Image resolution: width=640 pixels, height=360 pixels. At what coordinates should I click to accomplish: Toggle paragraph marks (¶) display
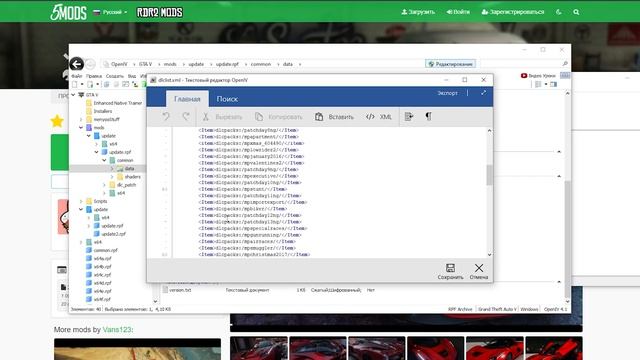point(428,117)
